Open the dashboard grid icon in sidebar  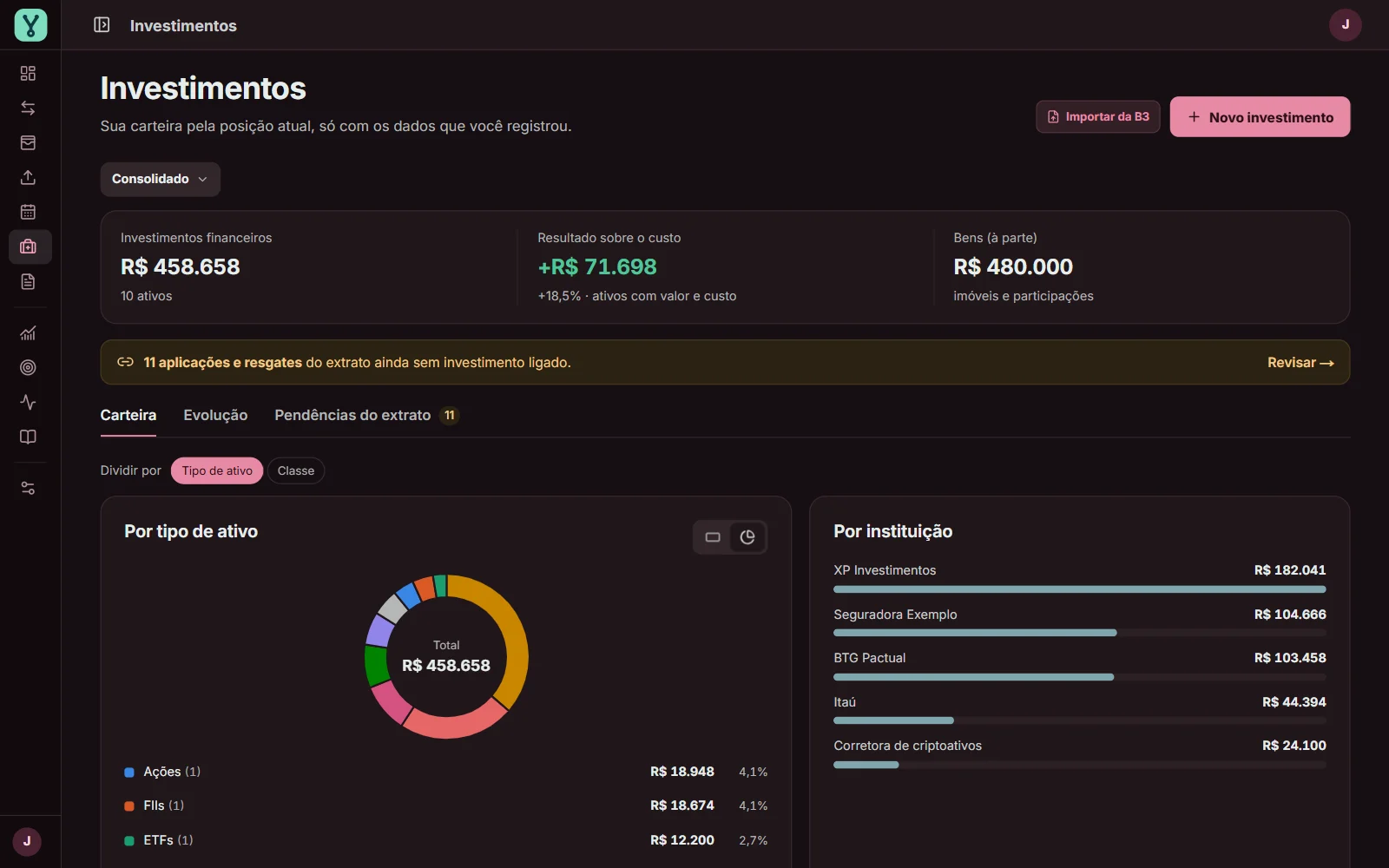28,74
